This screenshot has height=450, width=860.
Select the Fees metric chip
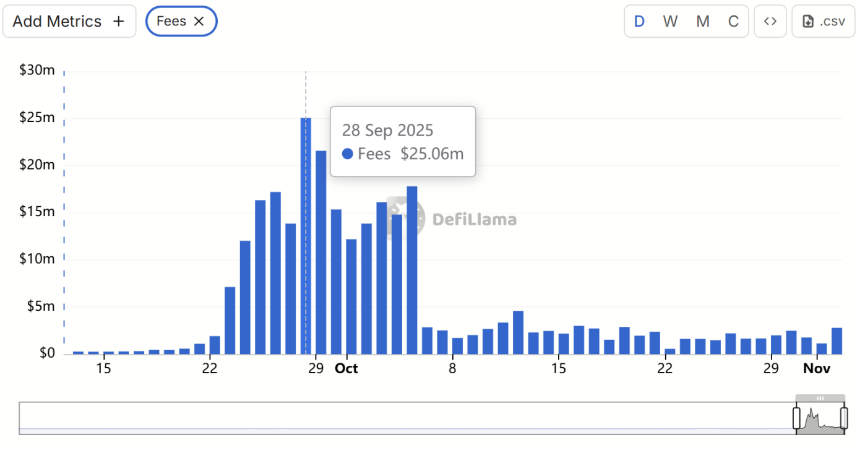(170, 21)
